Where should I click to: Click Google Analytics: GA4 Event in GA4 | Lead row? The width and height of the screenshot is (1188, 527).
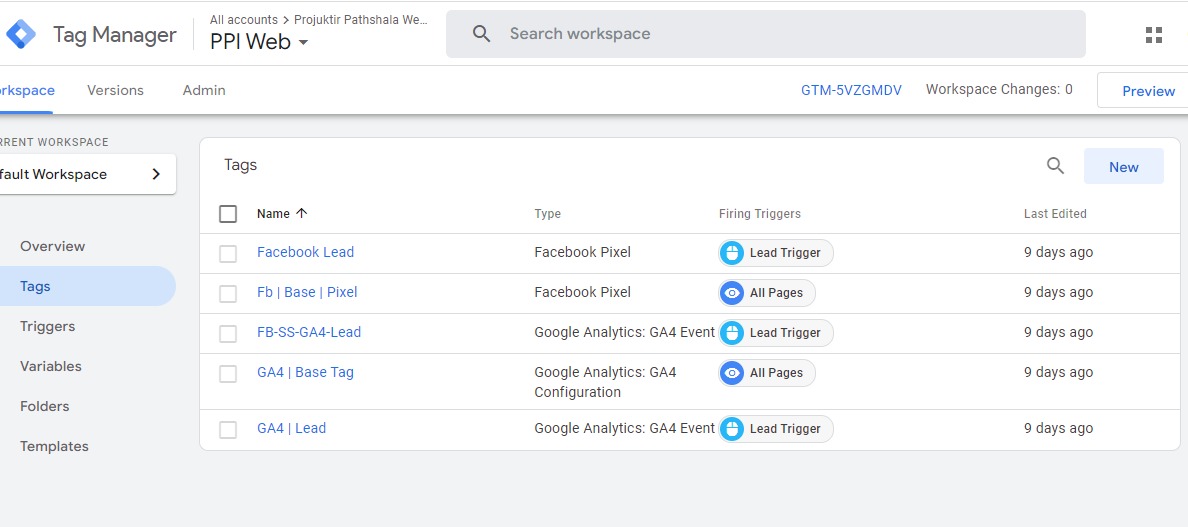point(624,429)
